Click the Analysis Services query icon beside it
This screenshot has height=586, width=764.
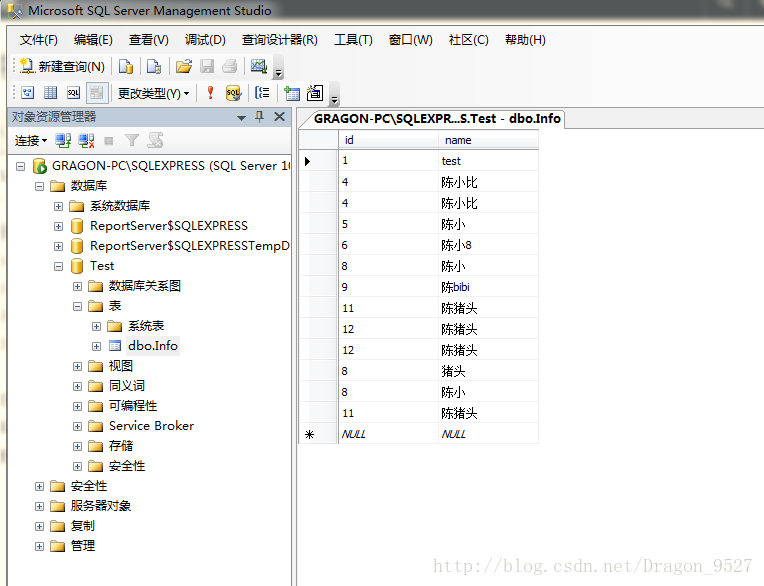click(x=154, y=66)
